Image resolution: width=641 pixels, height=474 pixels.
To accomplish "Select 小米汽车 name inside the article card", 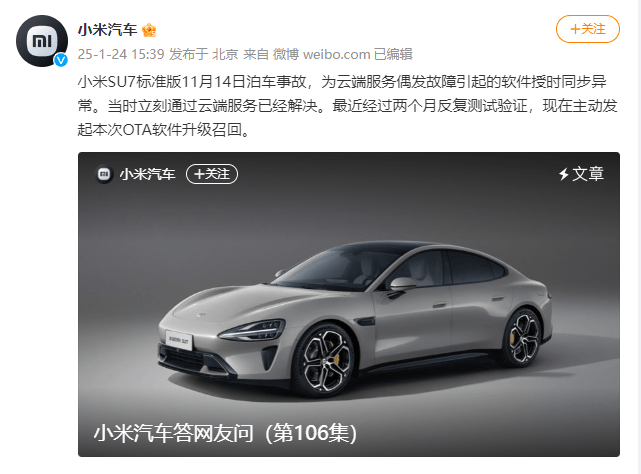I will [x=147, y=174].
